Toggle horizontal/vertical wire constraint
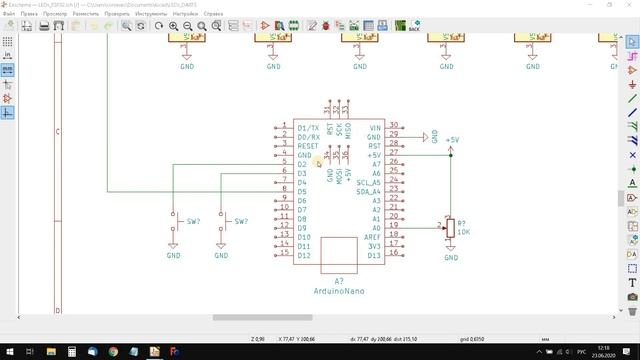This screenshot has width=640, height=360. coord(7,113)
